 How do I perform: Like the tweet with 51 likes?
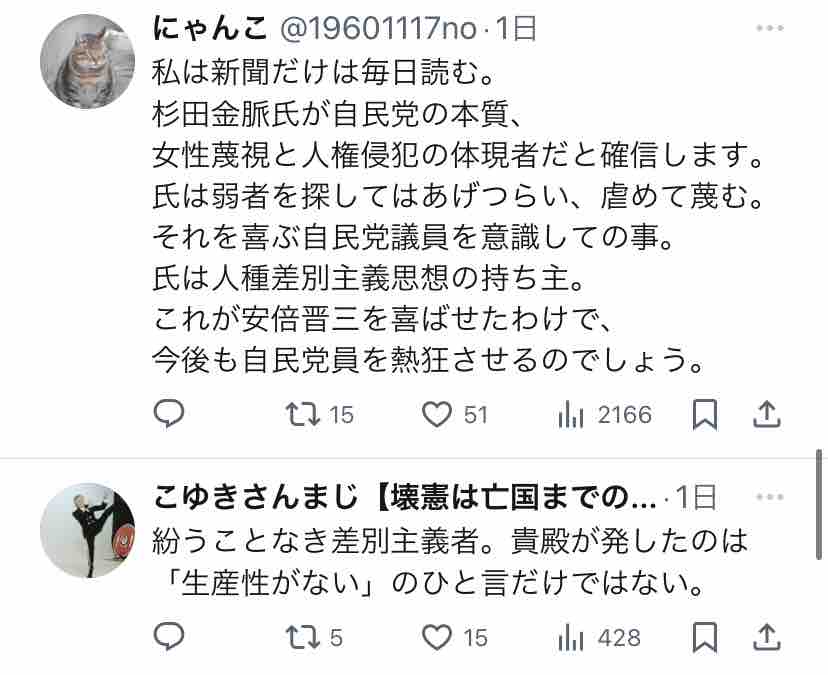click(x=454, y=415)
